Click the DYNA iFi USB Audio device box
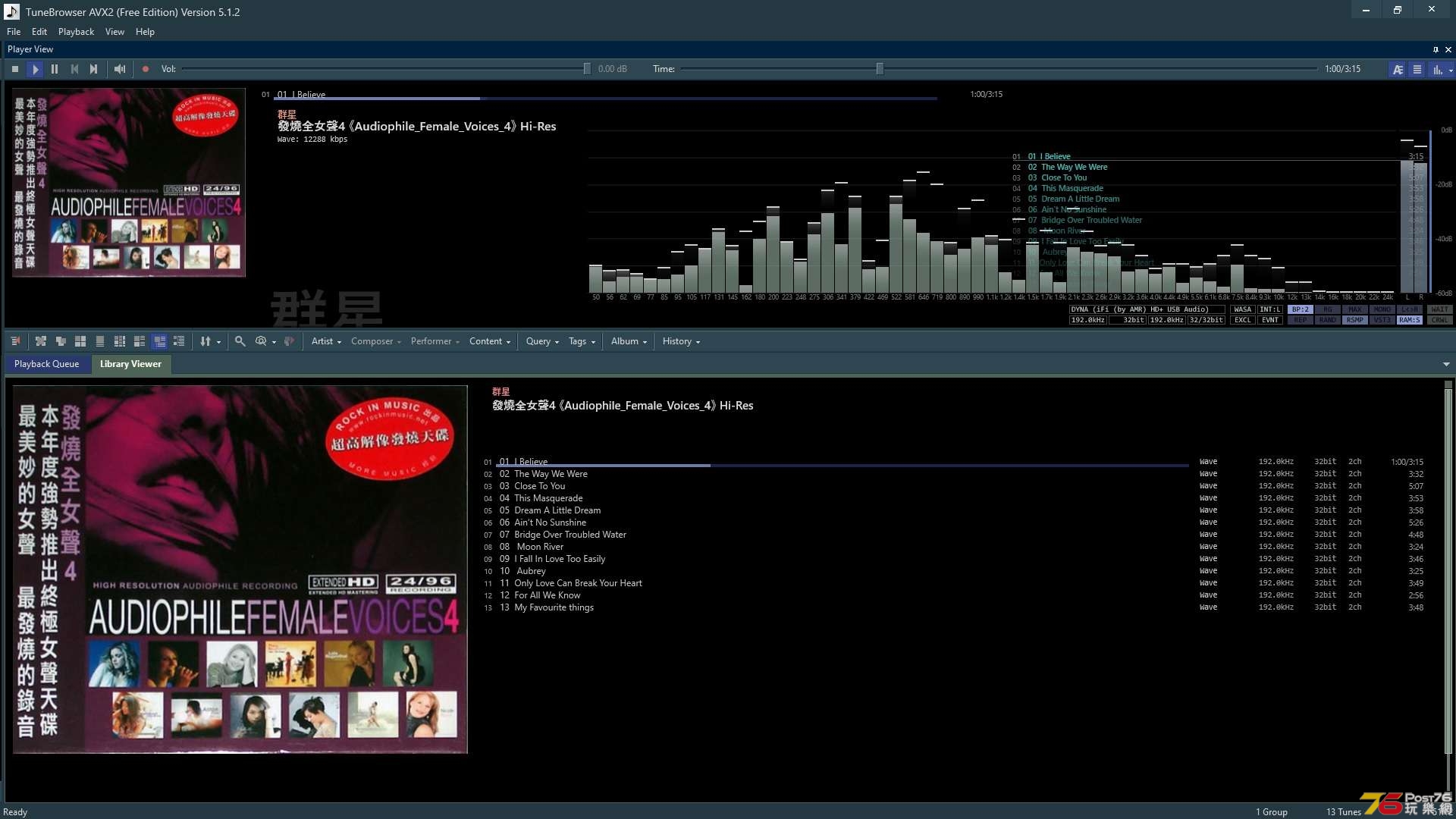This screenshot has height=819, width=1456. (1147, 309)
